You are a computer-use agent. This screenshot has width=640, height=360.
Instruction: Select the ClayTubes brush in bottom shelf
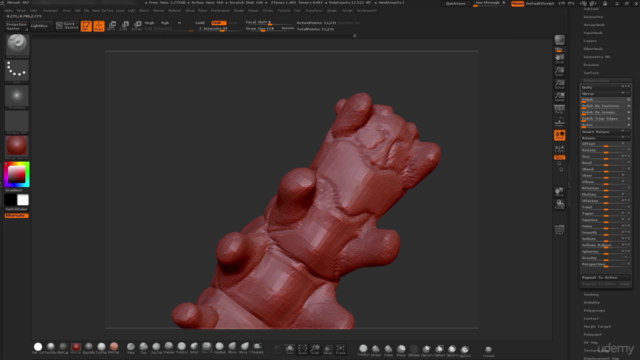[x=156, y=348]
